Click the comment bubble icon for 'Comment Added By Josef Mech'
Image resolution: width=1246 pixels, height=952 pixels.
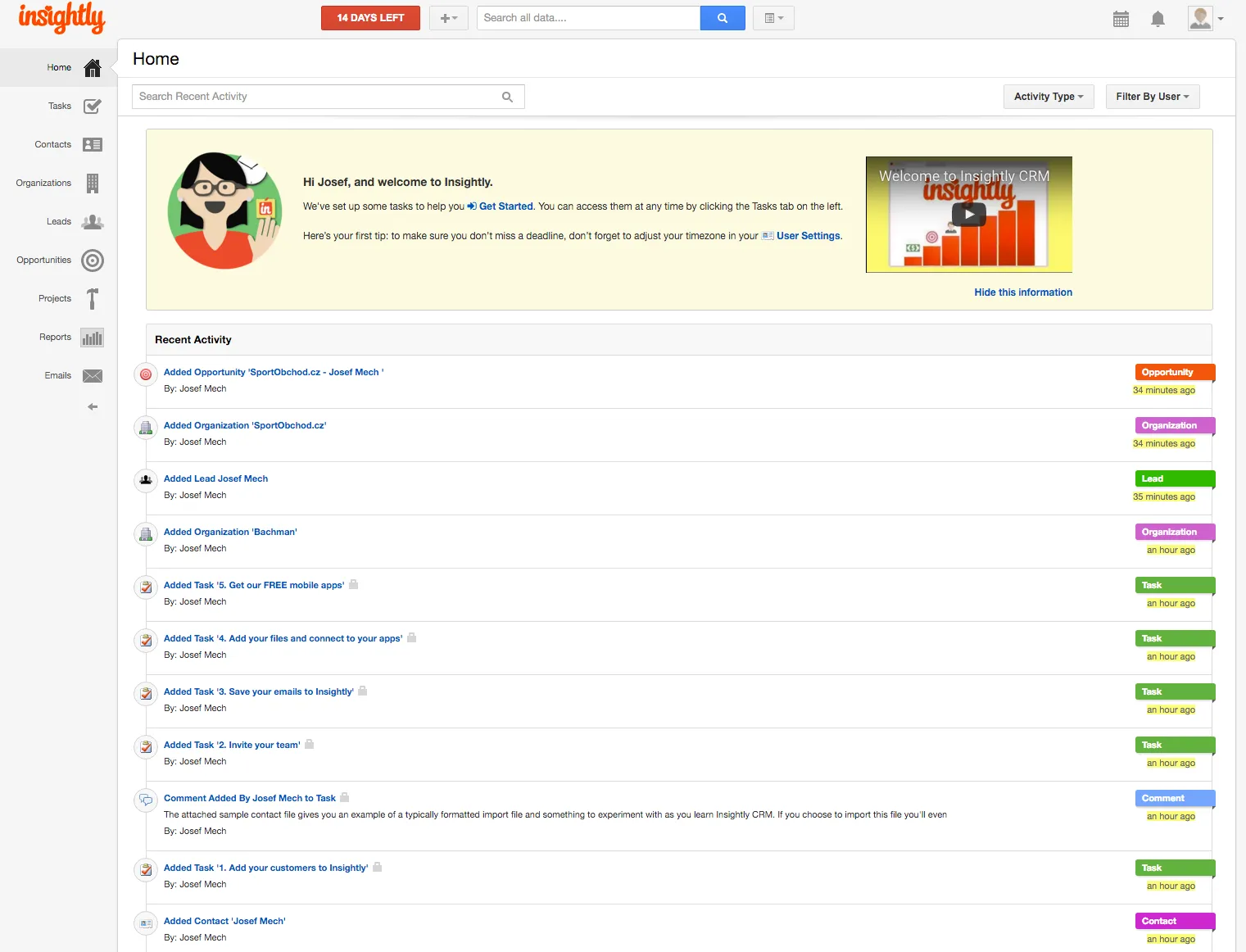146,800
